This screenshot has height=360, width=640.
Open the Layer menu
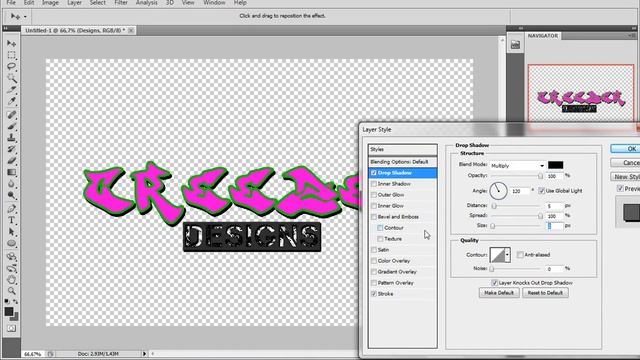[x=74, y=2]
